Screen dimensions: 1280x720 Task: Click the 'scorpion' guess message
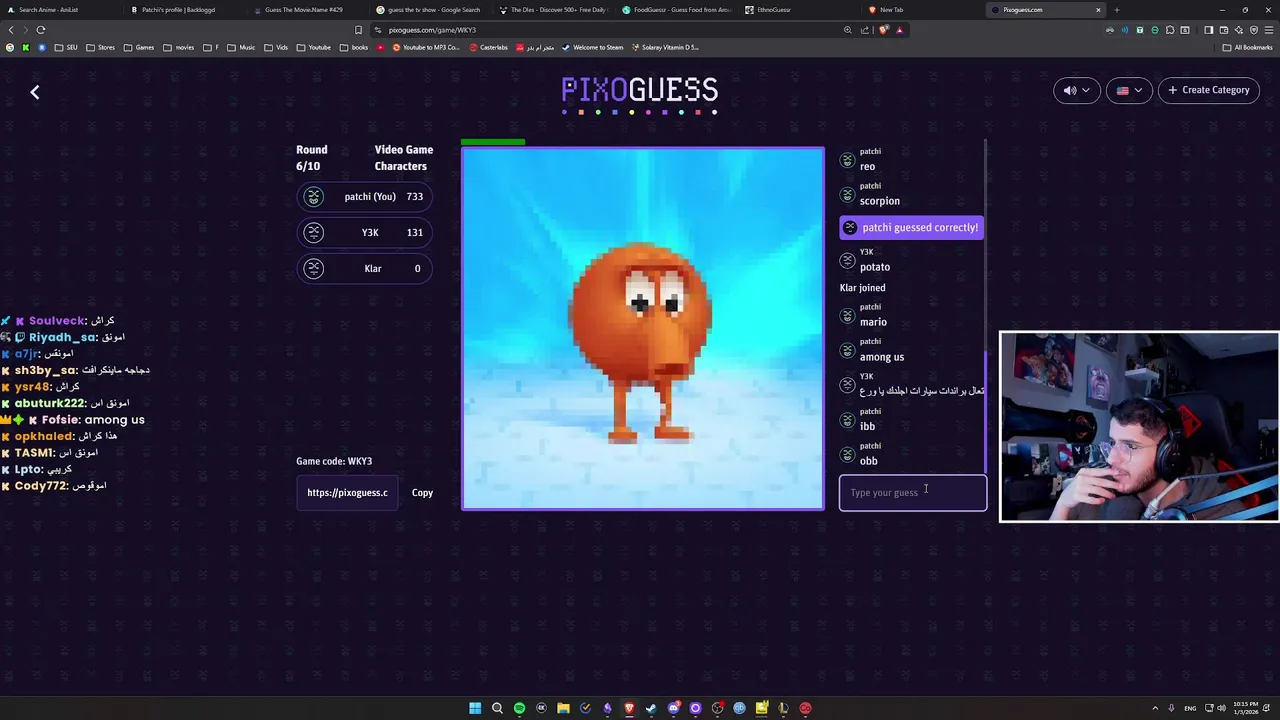click(879, 201)
